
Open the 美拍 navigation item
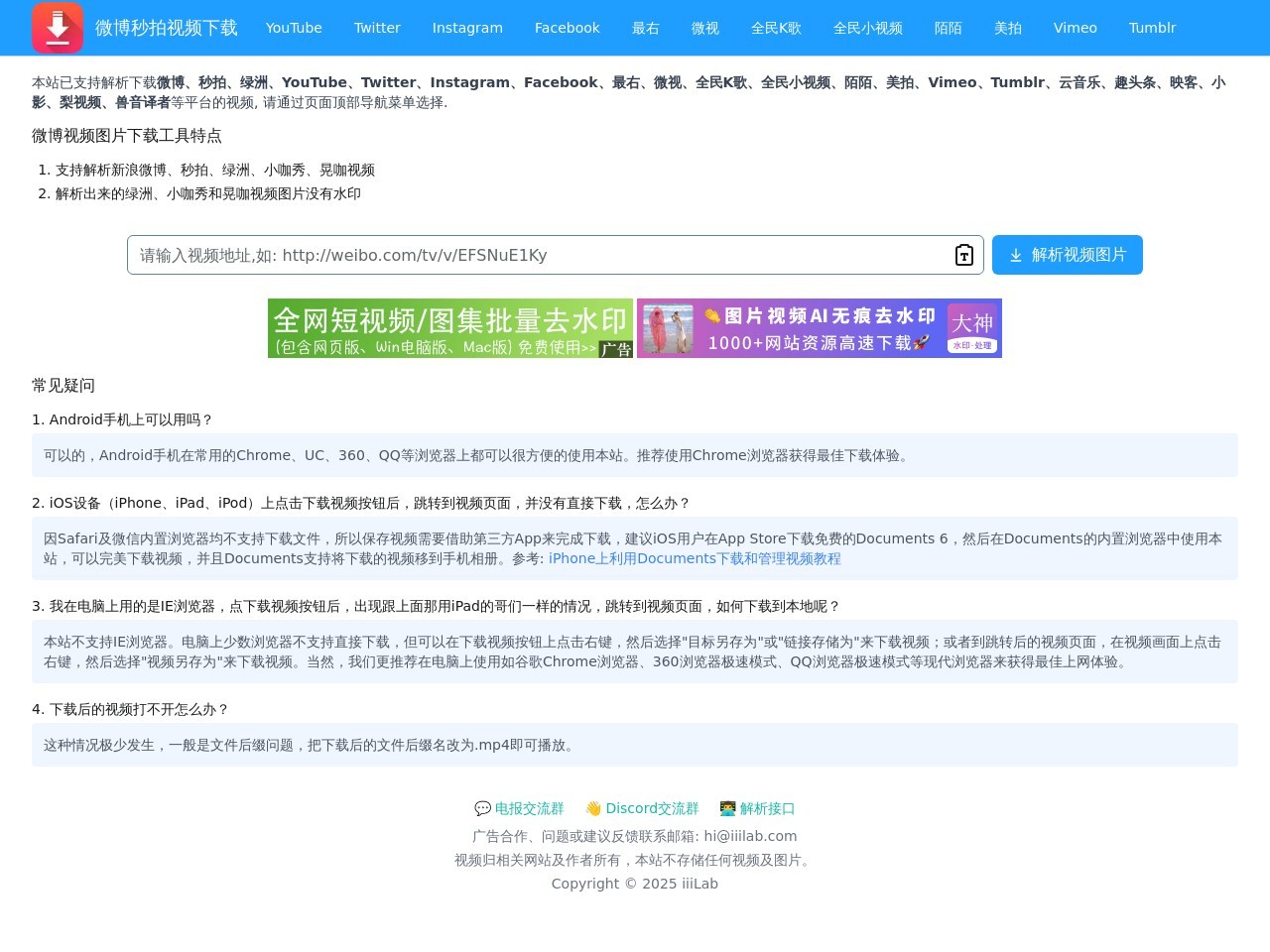(1007, 28)
